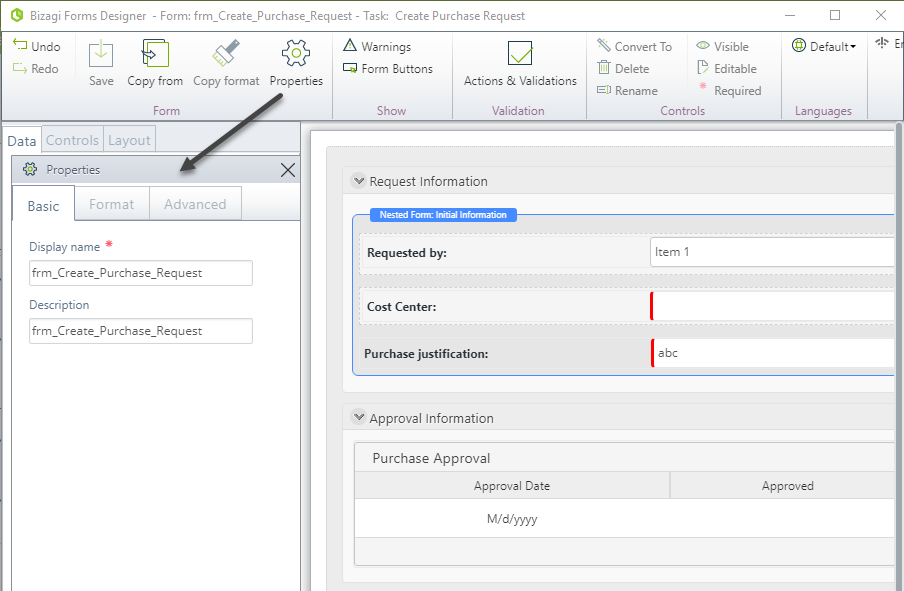Click the gear icon in Properties panel header

click(x=30, y=169)
